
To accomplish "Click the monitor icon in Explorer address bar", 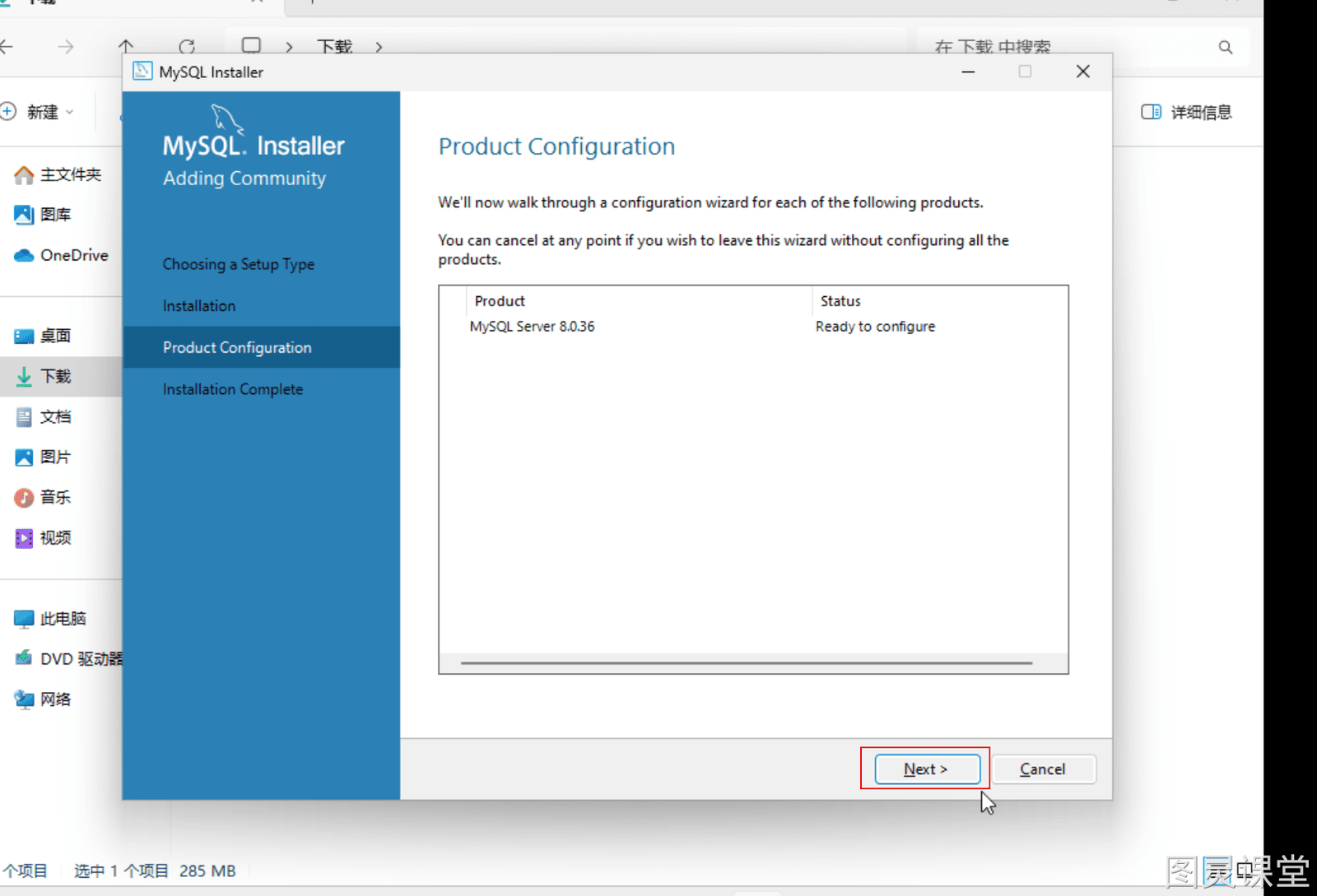I will click(x=252, y=45).
